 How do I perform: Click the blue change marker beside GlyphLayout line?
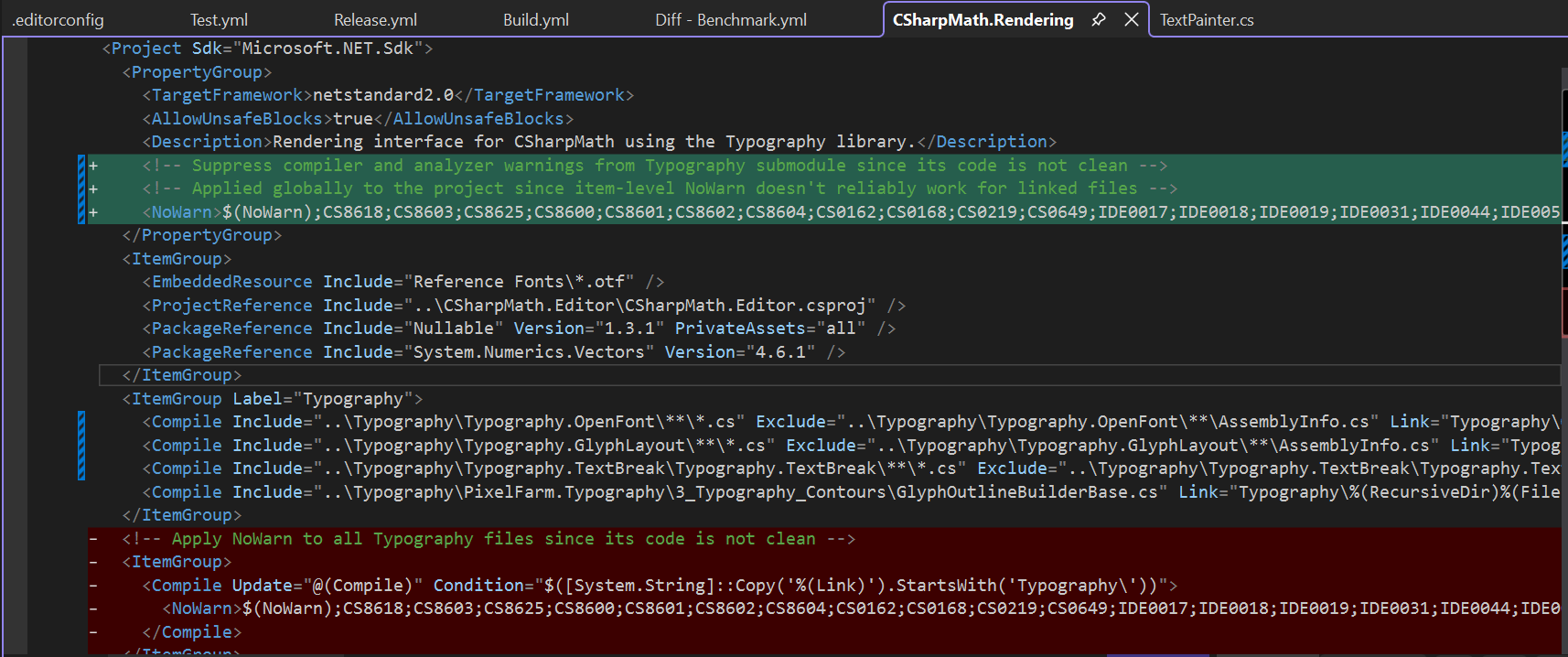coord(81,446)
